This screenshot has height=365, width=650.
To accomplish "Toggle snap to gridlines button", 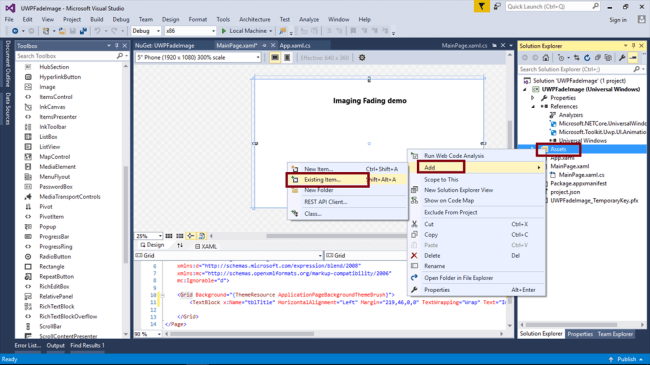I will click(x=179, y=236).
